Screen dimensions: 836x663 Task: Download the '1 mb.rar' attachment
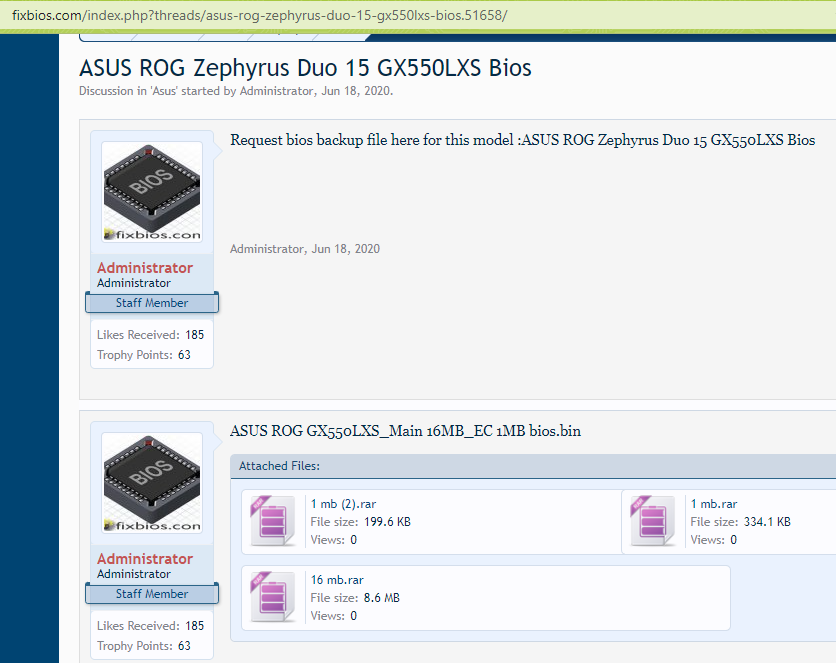click(x=714, y=504)
